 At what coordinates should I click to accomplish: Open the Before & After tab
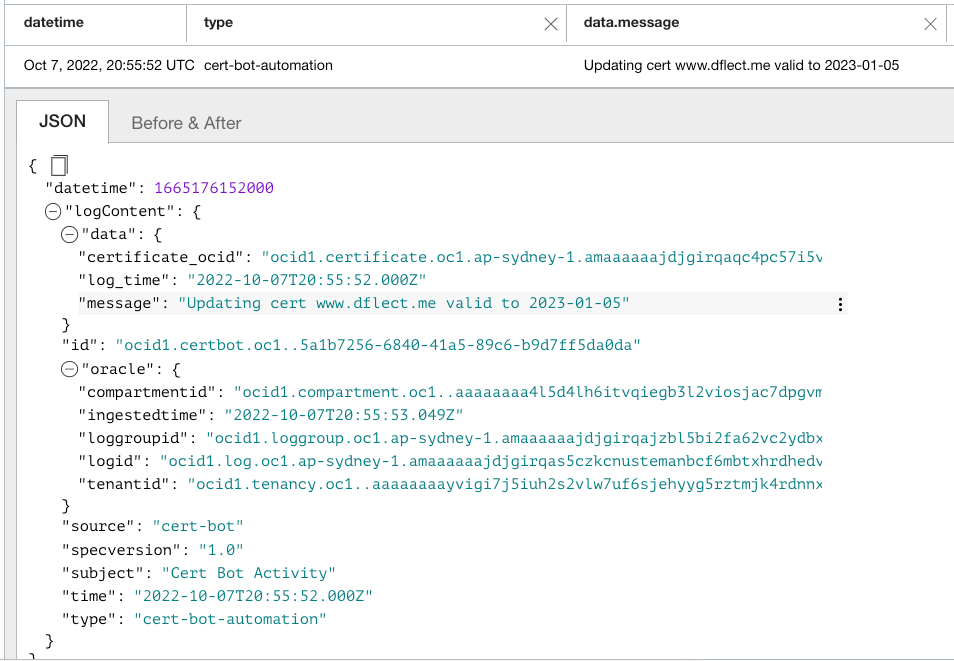pyautogui.click(x=186, y=123)
